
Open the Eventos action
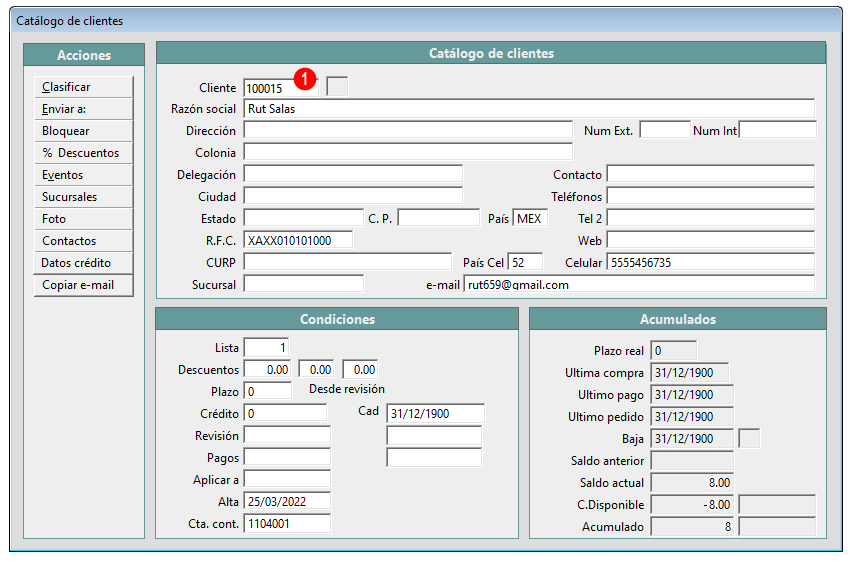click(84, 175)
